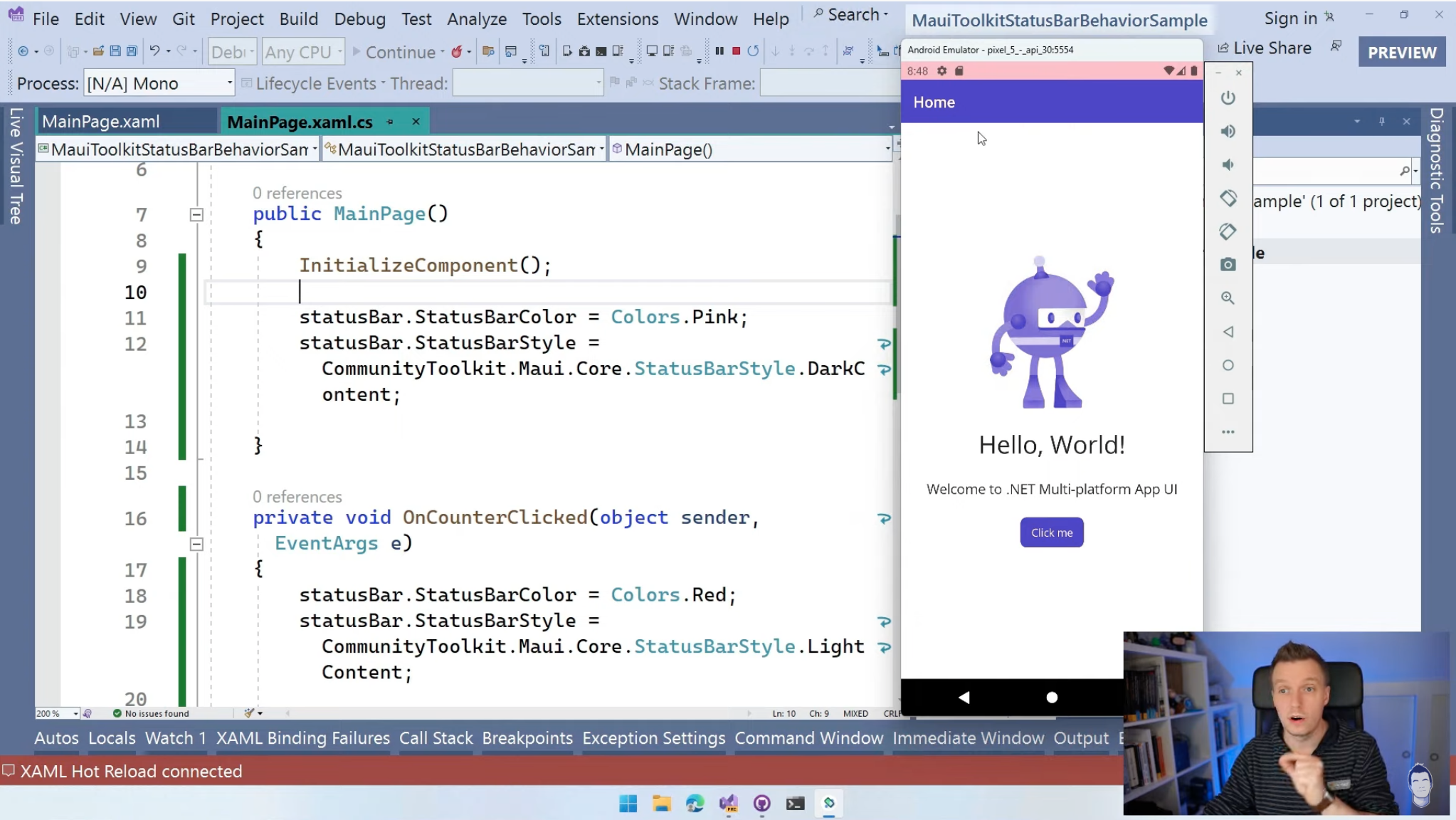Click the Click me button in emulator
Screen dimensions: 1456x820
pos(1051,532)
